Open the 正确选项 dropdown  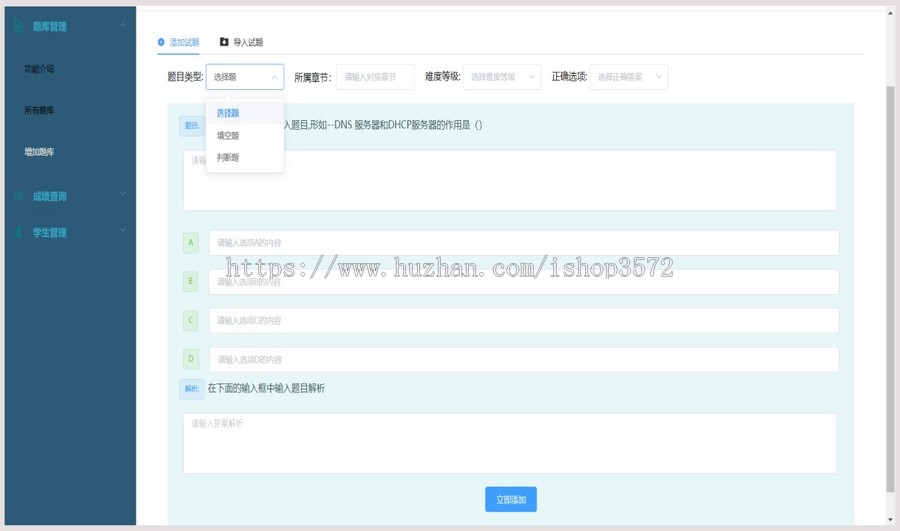pyautogui.click(x=629, y=77)
